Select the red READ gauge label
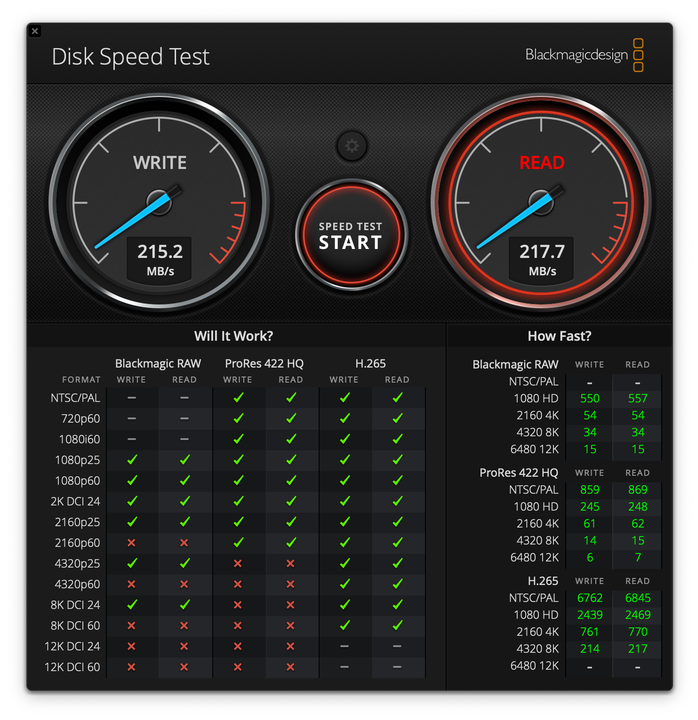The width and height of the screenshot is (698, 720). (542, 163)
